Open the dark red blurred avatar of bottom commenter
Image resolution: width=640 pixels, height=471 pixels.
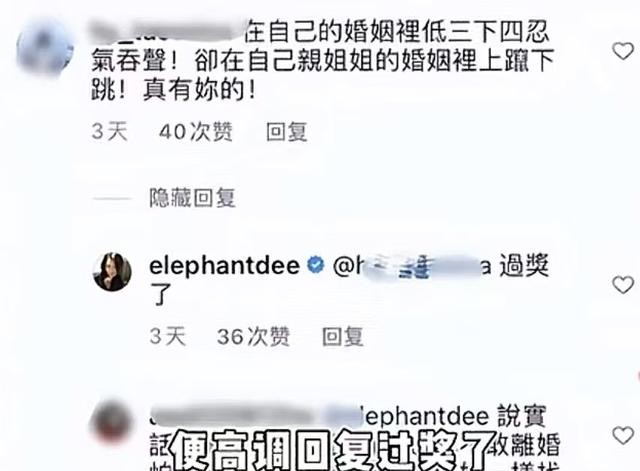pyautogui.click(x=112, y=421)
